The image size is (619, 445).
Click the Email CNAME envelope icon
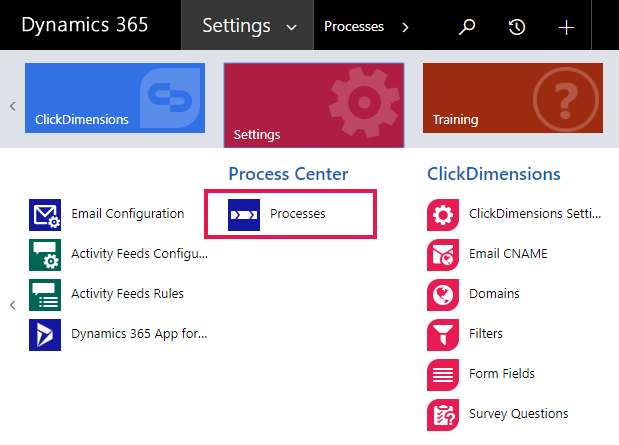(443, 255)
